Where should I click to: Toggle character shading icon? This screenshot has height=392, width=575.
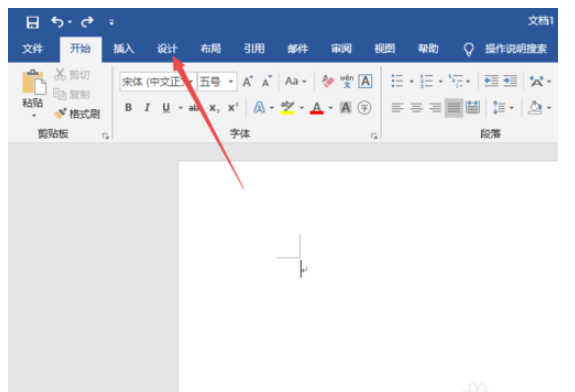(345, 107)
